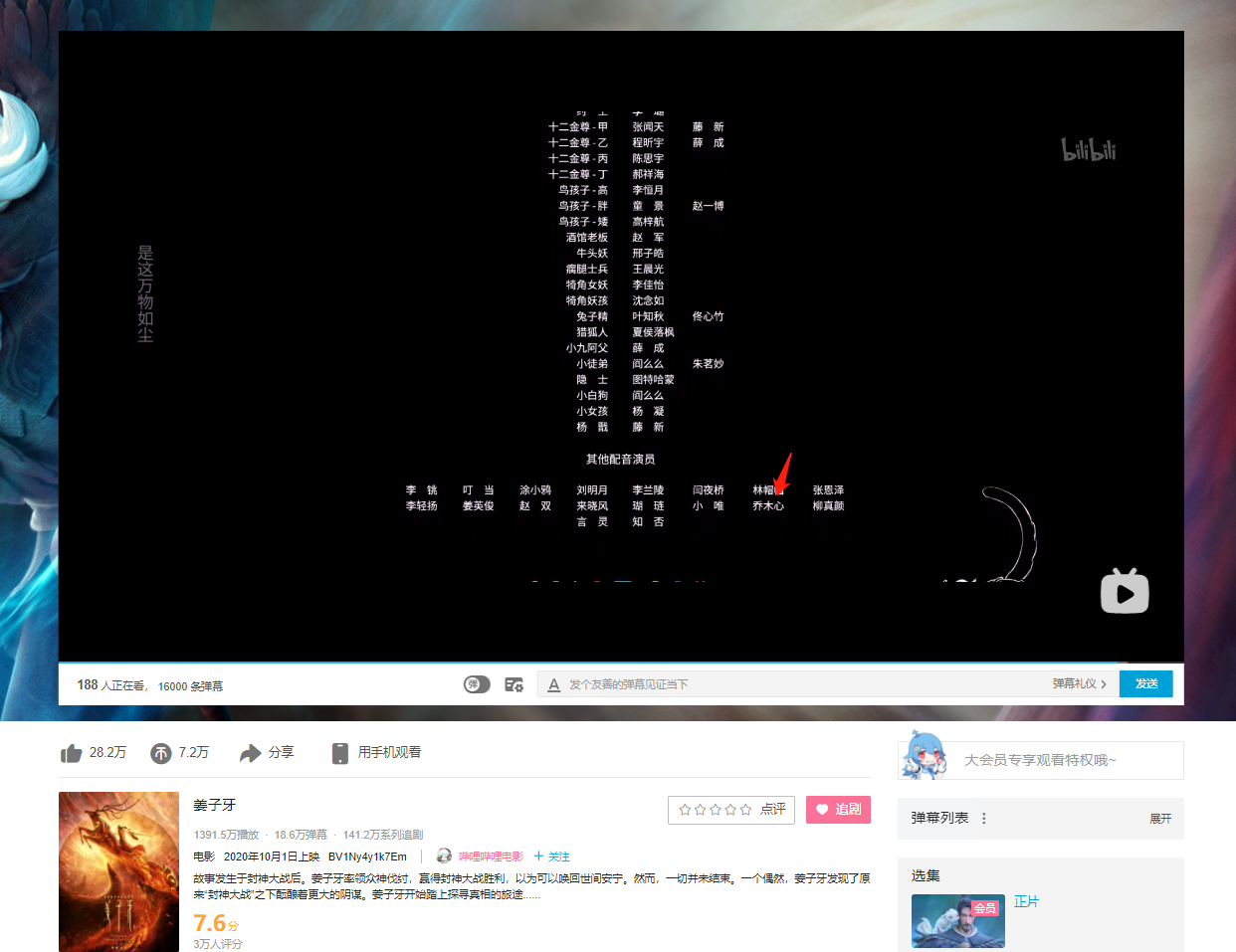Expand the danmaku list with 展开
1236x952 pixels.
[x=1160, y=818]
